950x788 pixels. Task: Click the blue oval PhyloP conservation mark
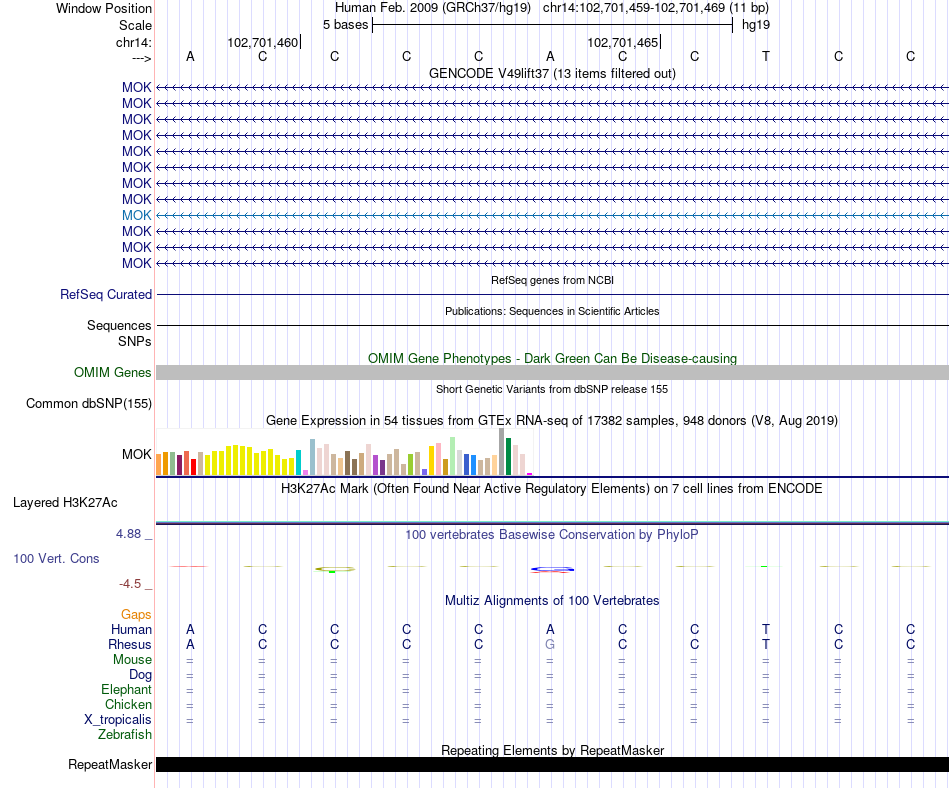click(x=552, y=569)
